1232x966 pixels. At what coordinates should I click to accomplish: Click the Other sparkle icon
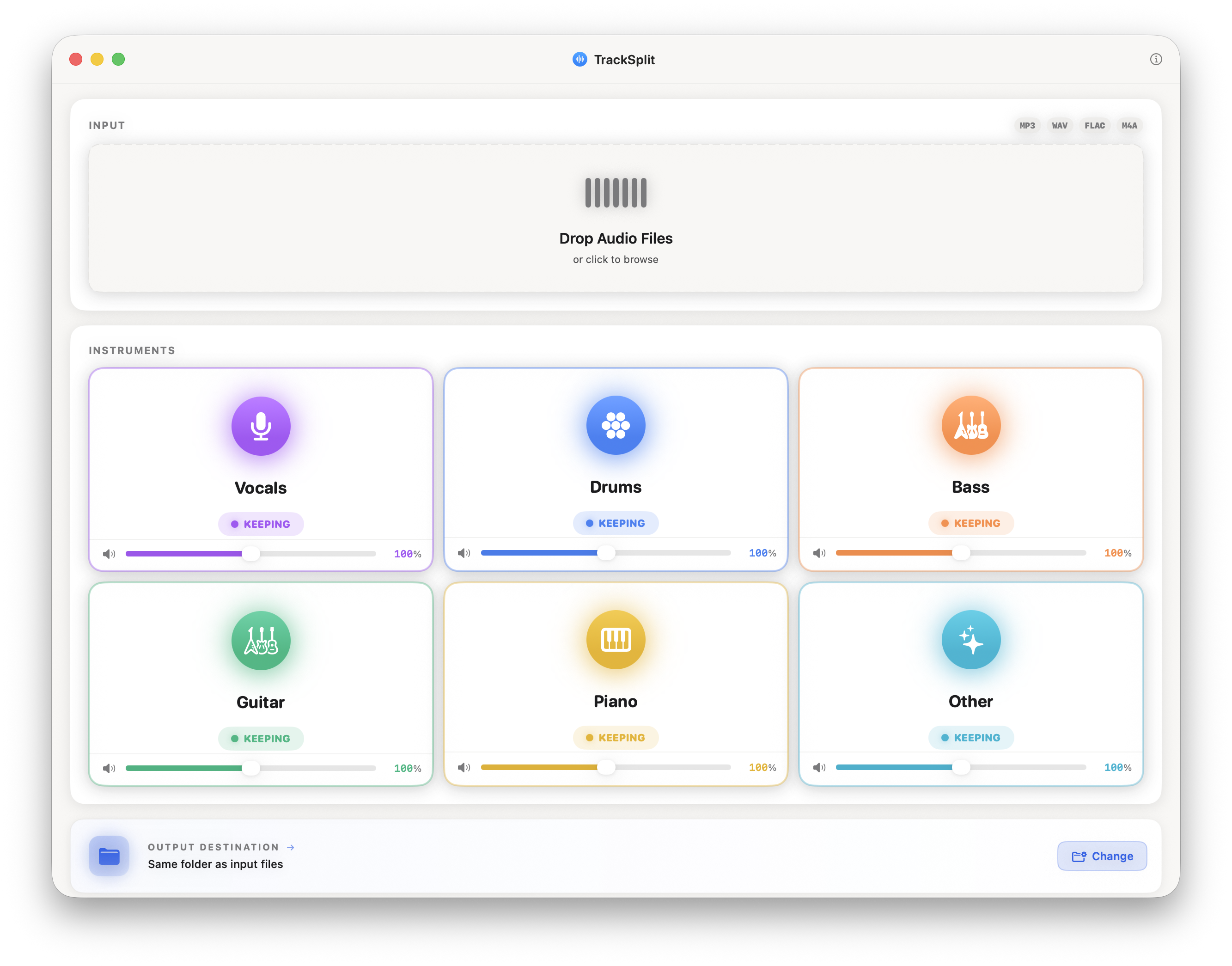click(x=970, y=639)
